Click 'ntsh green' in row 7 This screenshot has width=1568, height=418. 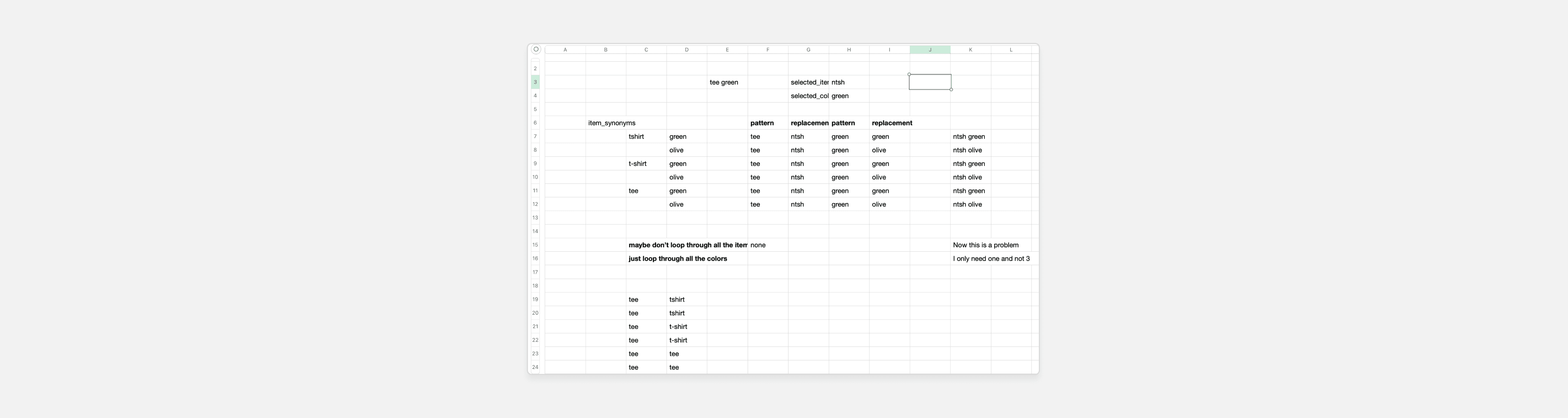pyautogui.click(x=970, y=136)
